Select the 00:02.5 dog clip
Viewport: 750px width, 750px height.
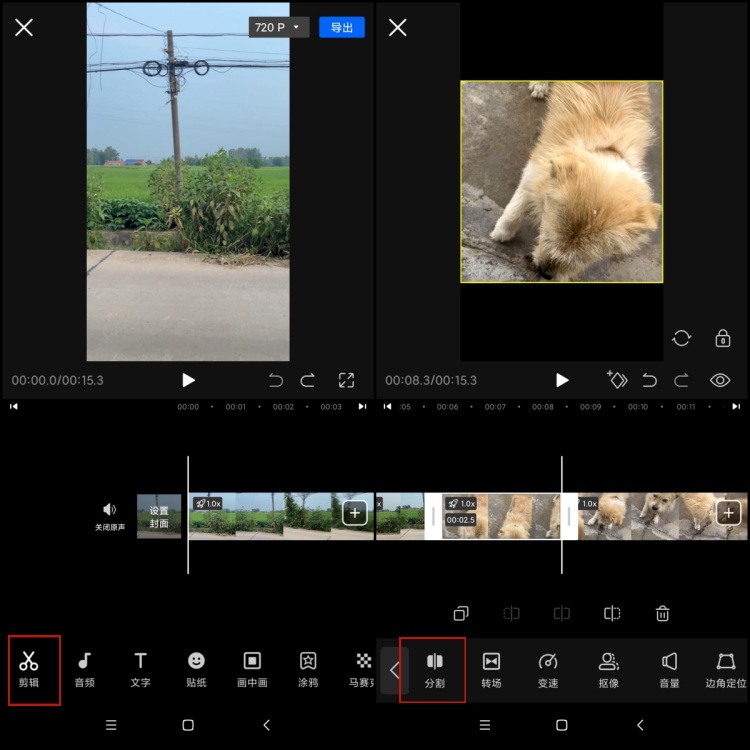coord(501,517)
